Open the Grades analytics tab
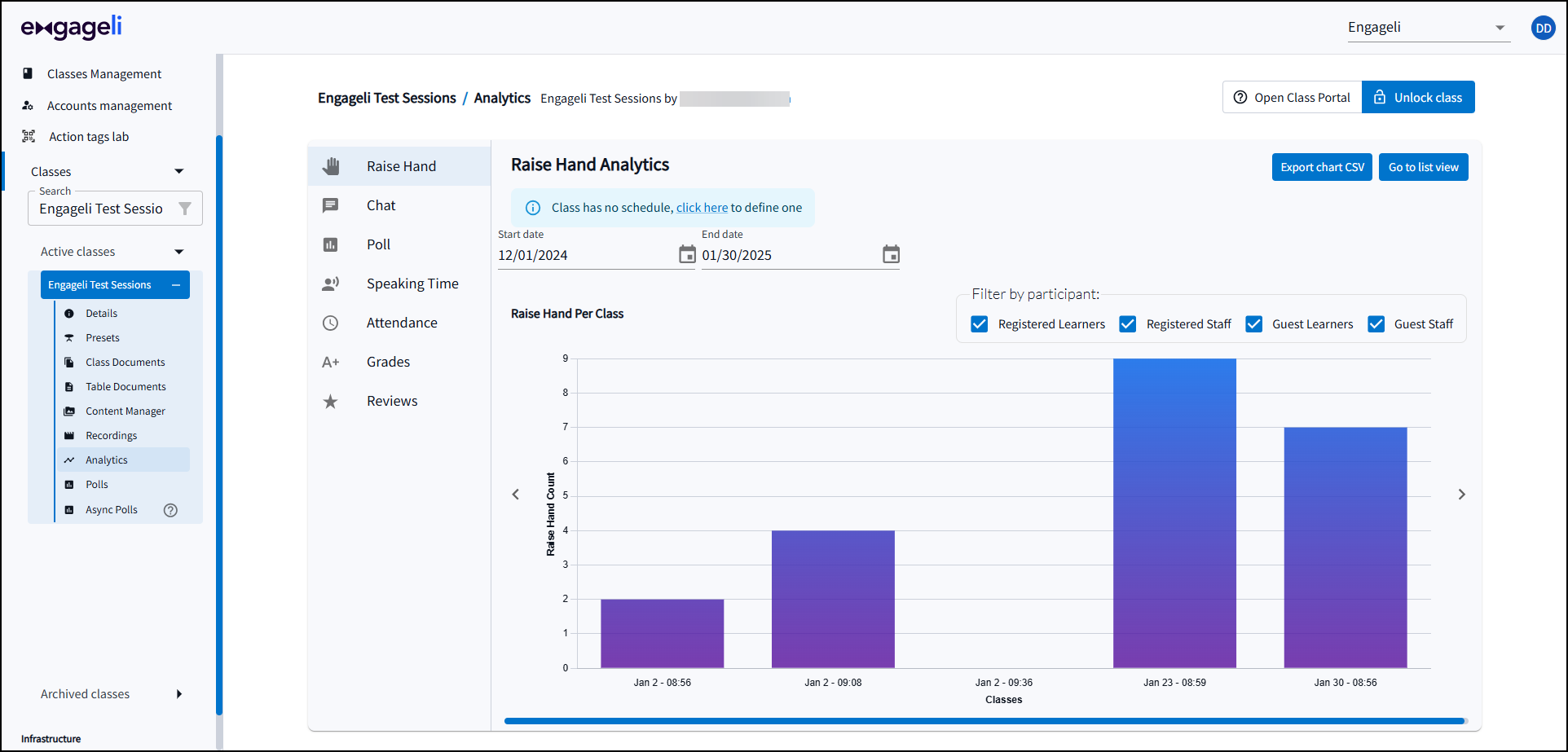This screenshot has width=1568, height=752. pyautogui.click(x=399, y=362)
